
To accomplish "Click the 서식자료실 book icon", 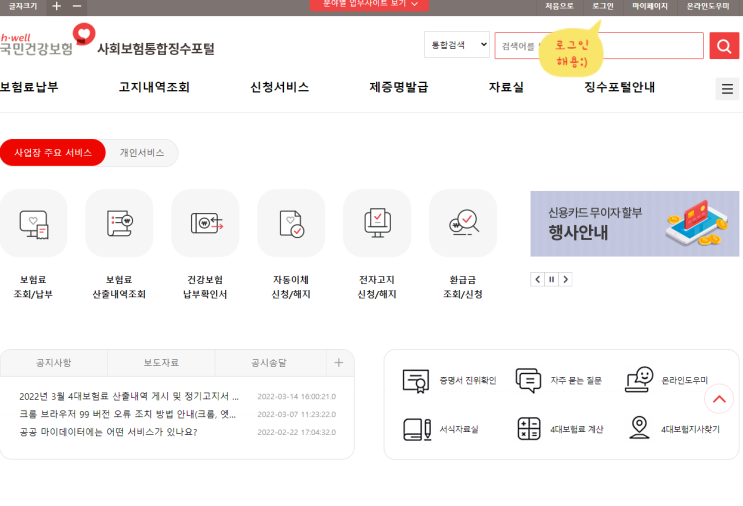I will pyautogui.click(x=417, y=429).
